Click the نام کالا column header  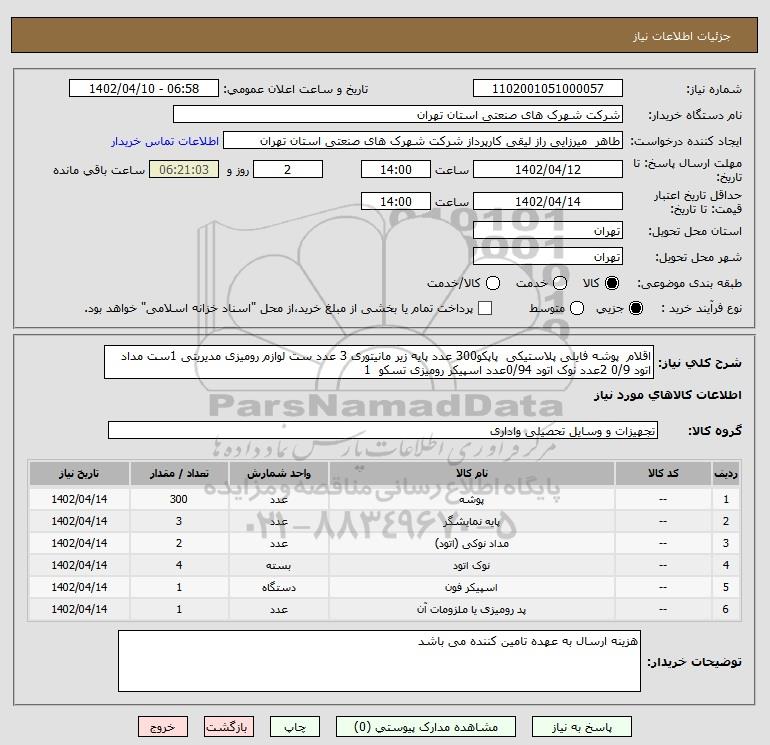coord(471,473)
